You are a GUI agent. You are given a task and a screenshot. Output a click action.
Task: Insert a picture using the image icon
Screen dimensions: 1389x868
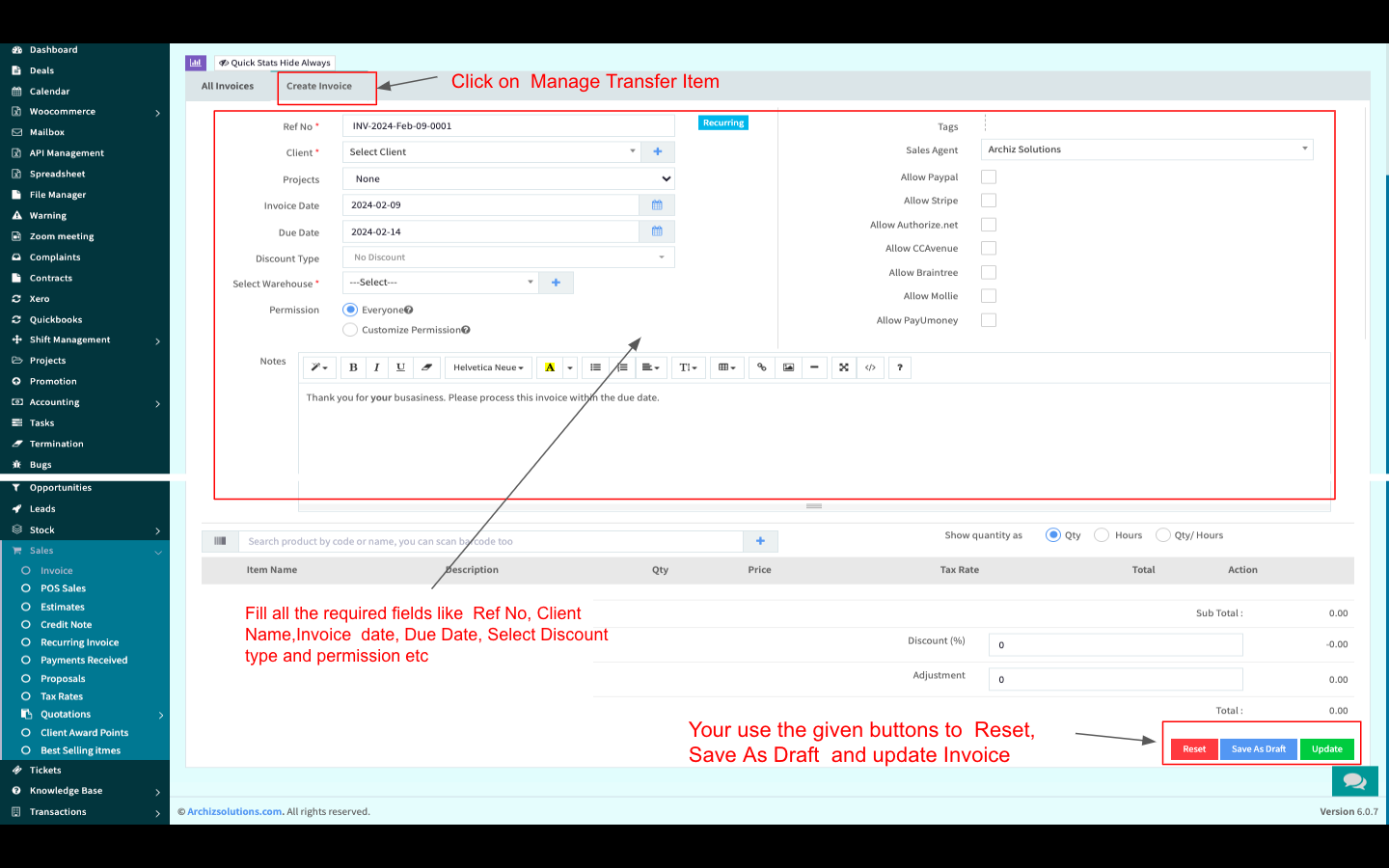[x=788, y=367]
